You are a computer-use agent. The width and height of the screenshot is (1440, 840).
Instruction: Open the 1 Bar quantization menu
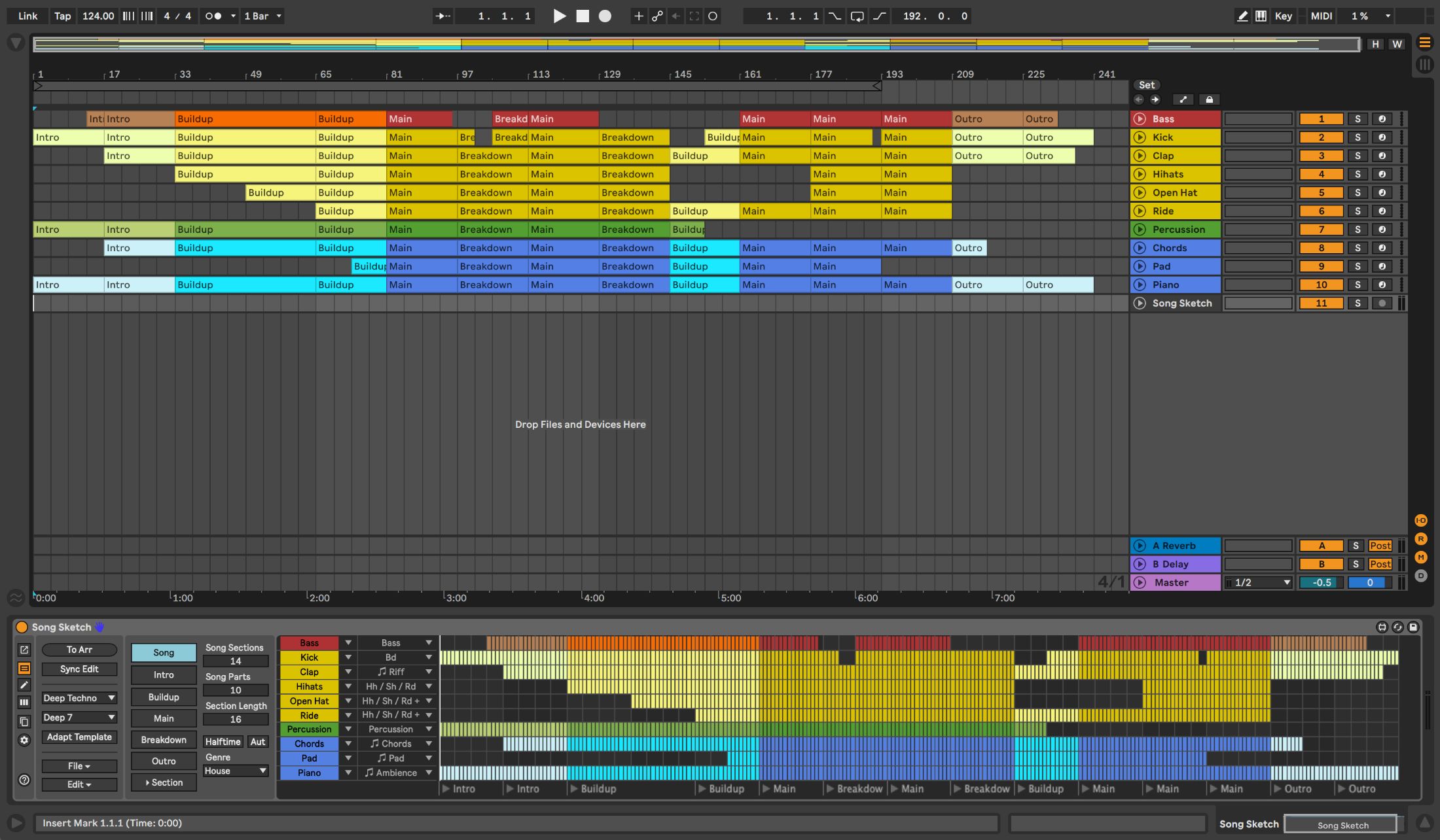(x=262, y=16)
